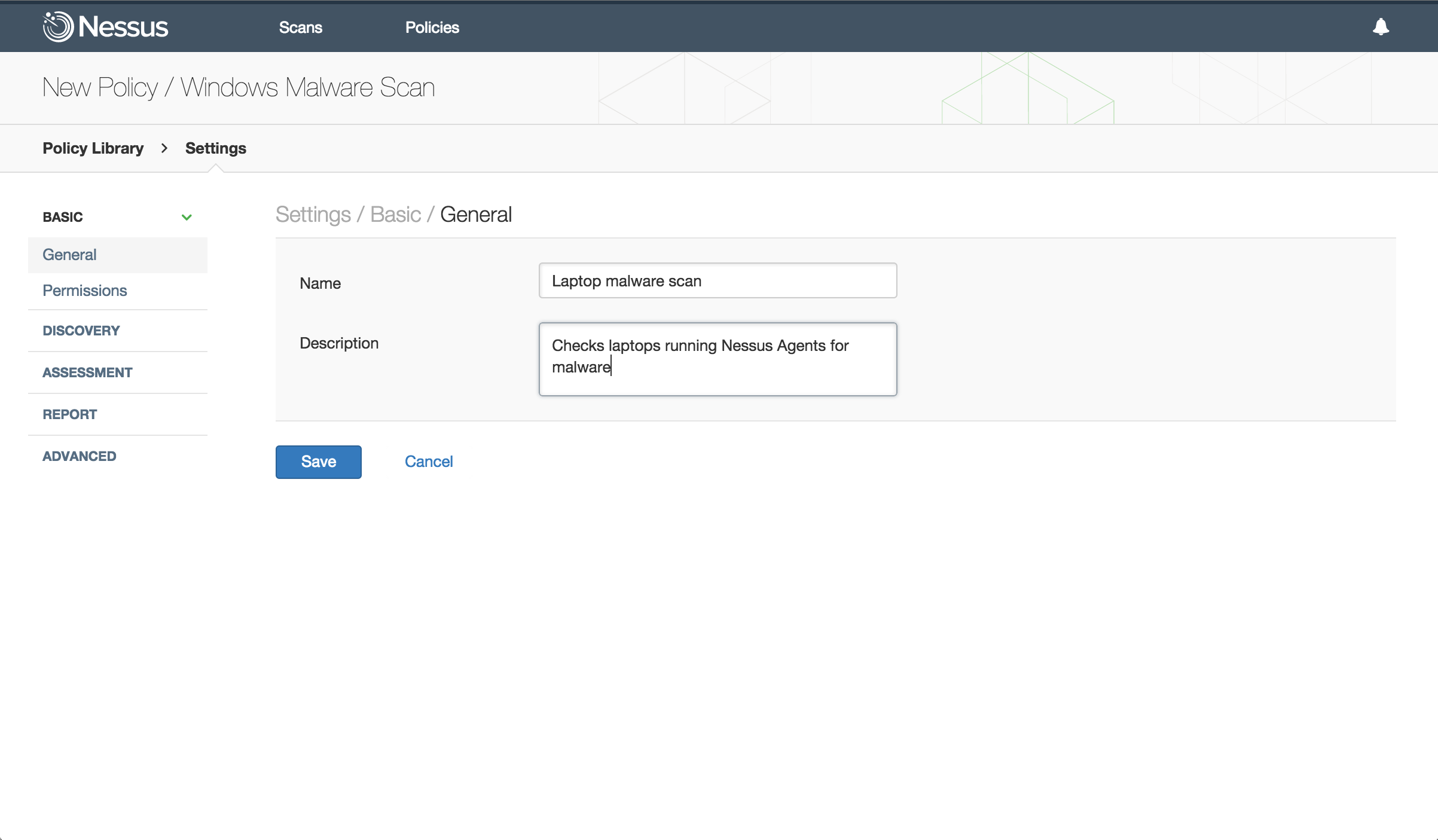Expand ADVANCED settings section
1438x840 pixels.
tap(79, 456)
